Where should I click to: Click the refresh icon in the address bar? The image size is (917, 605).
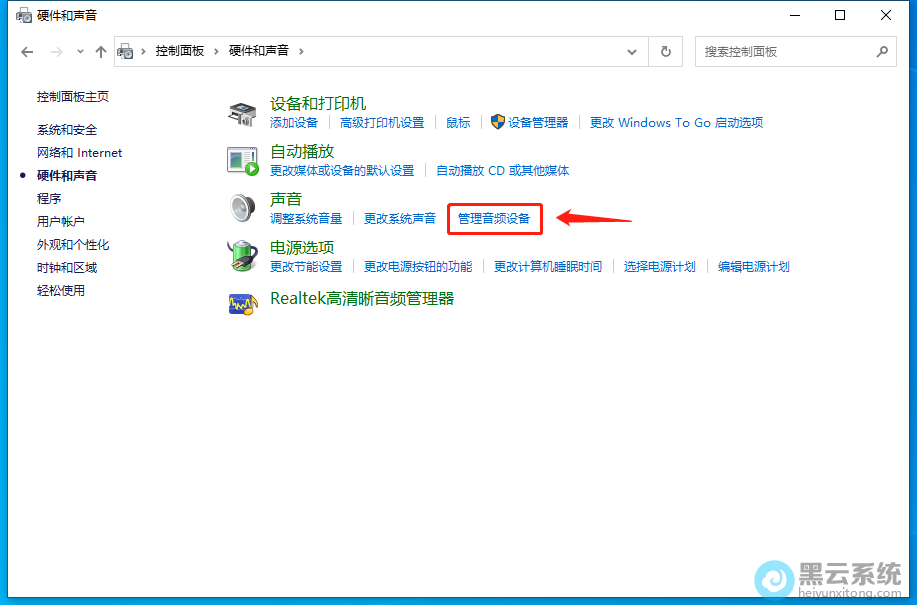[665, 51]
